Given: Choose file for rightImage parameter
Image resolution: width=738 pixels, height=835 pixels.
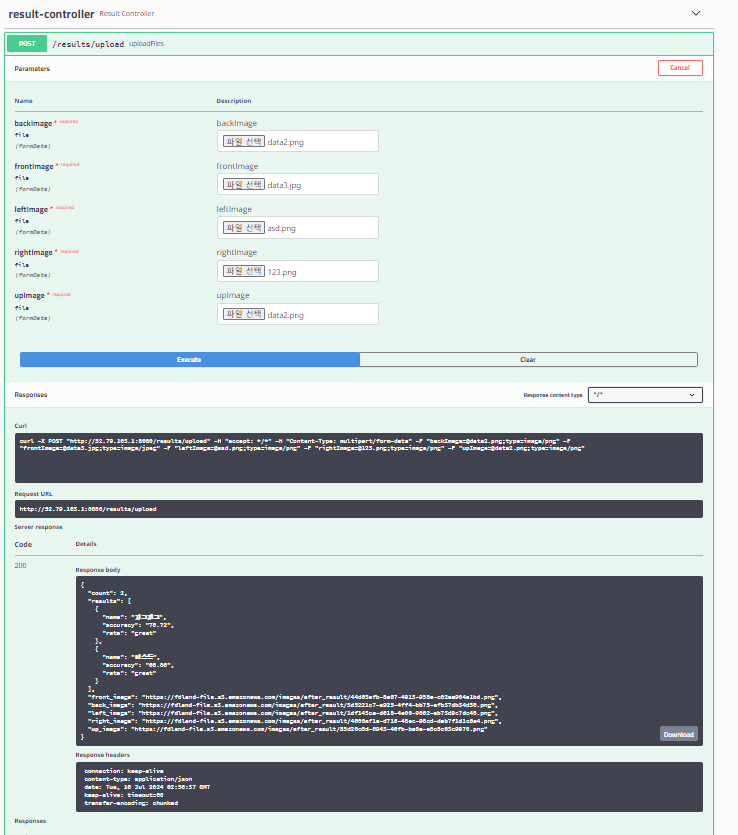Looking at the screenshot, I should 244,271.
